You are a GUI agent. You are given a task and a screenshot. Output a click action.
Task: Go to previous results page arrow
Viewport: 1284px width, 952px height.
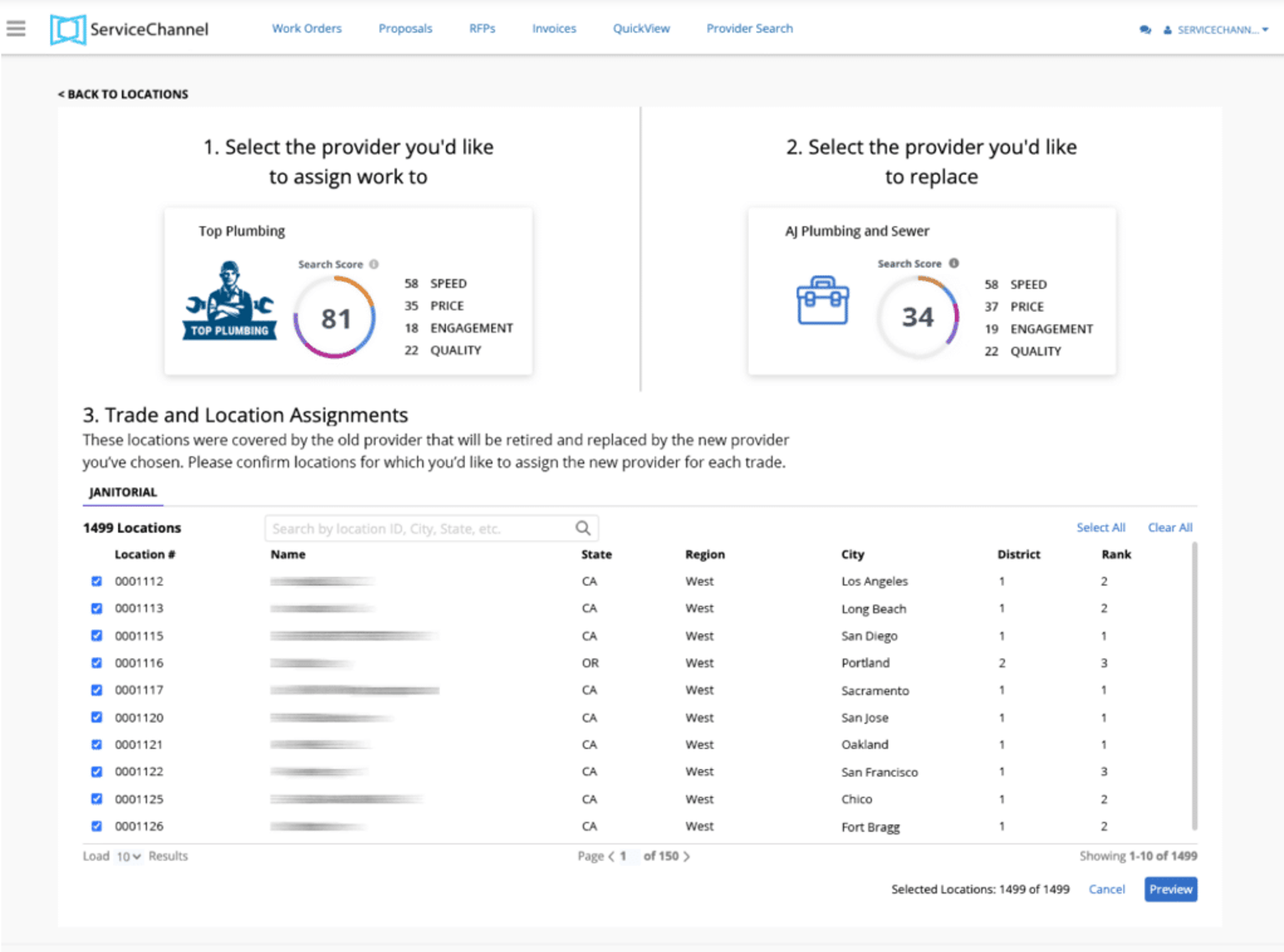(x=611, y=856)
